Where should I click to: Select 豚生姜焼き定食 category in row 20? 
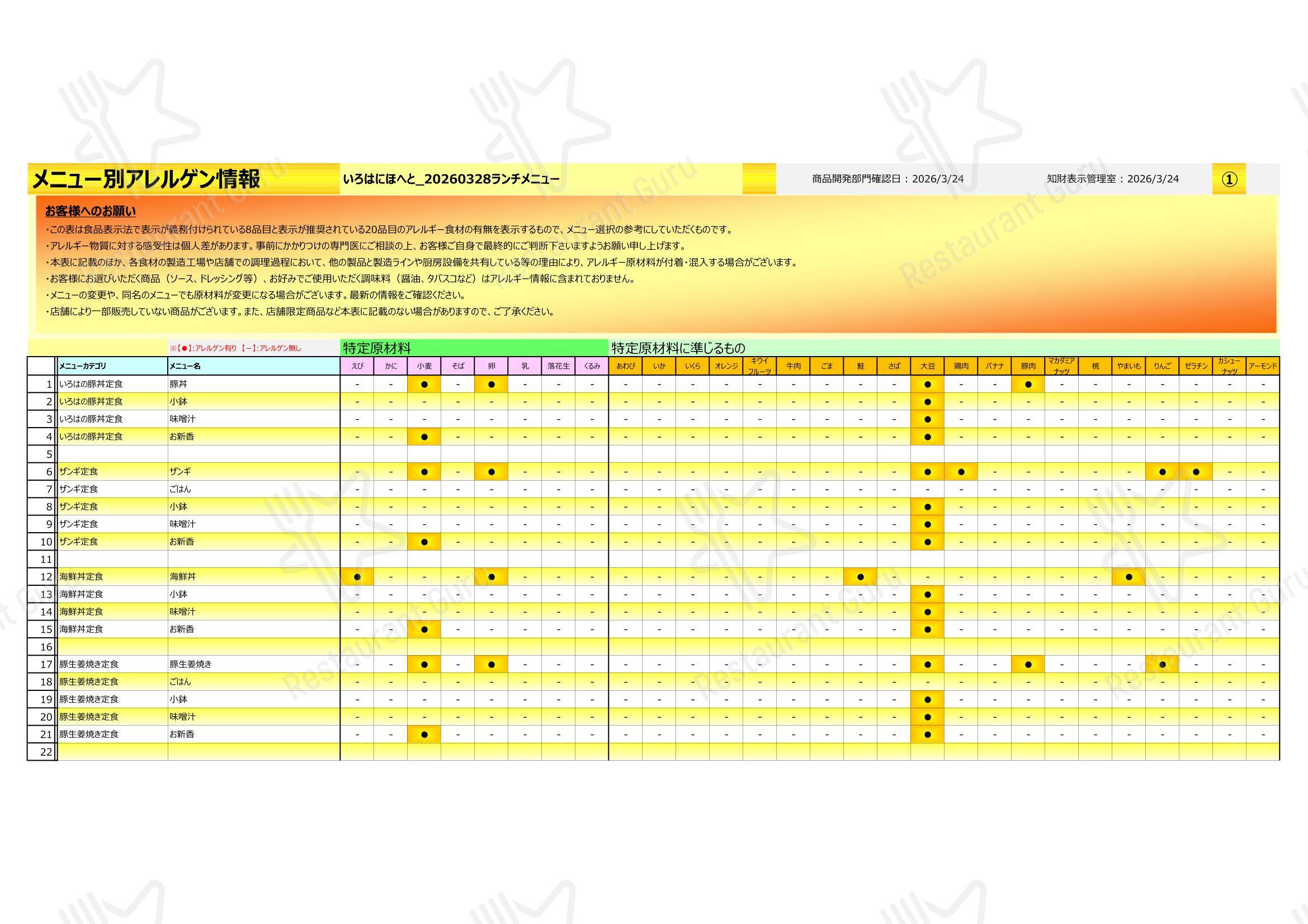pos(89,717)
